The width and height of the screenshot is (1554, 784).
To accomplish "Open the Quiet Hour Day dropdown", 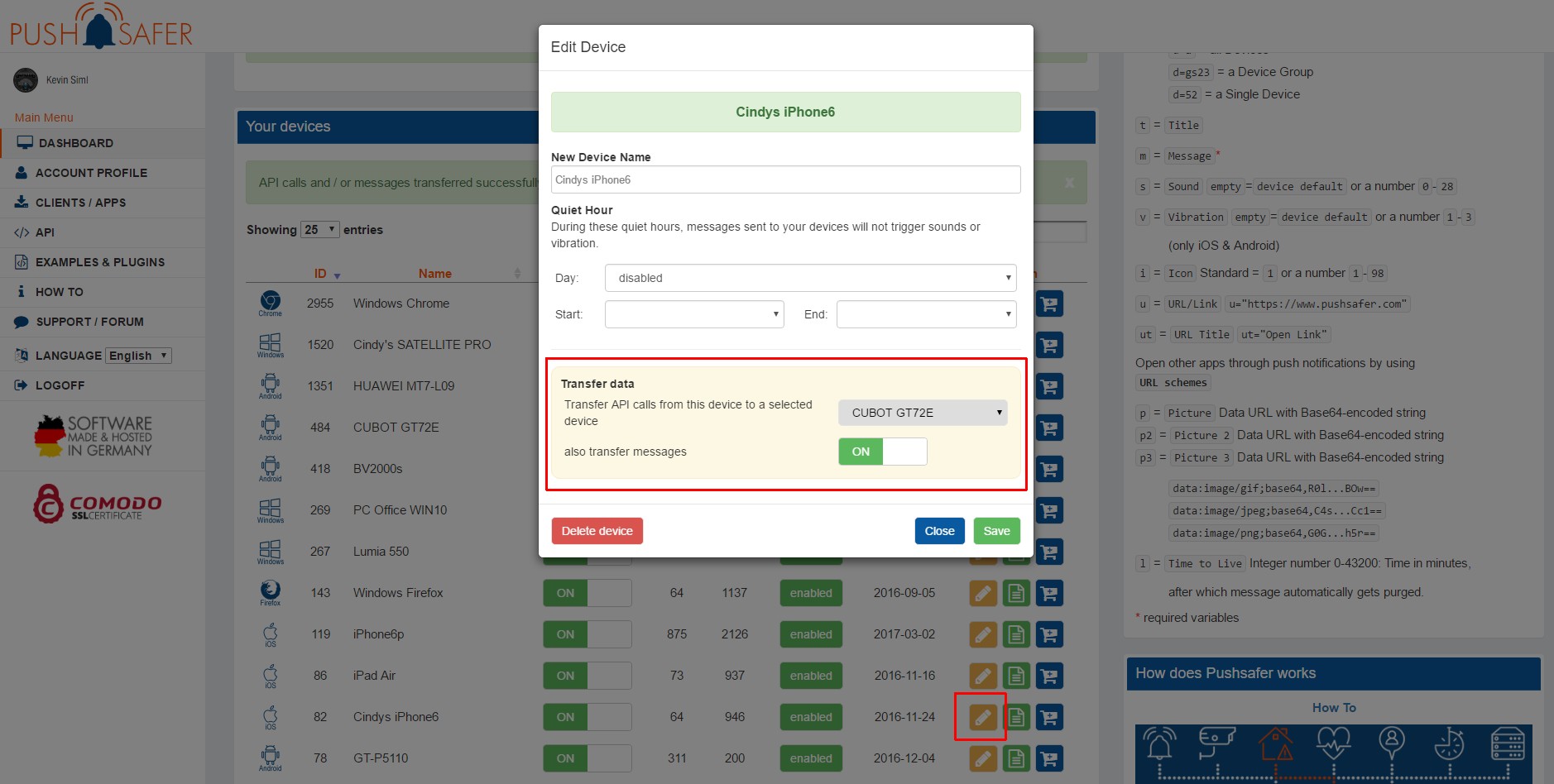I will click(810, 278).
